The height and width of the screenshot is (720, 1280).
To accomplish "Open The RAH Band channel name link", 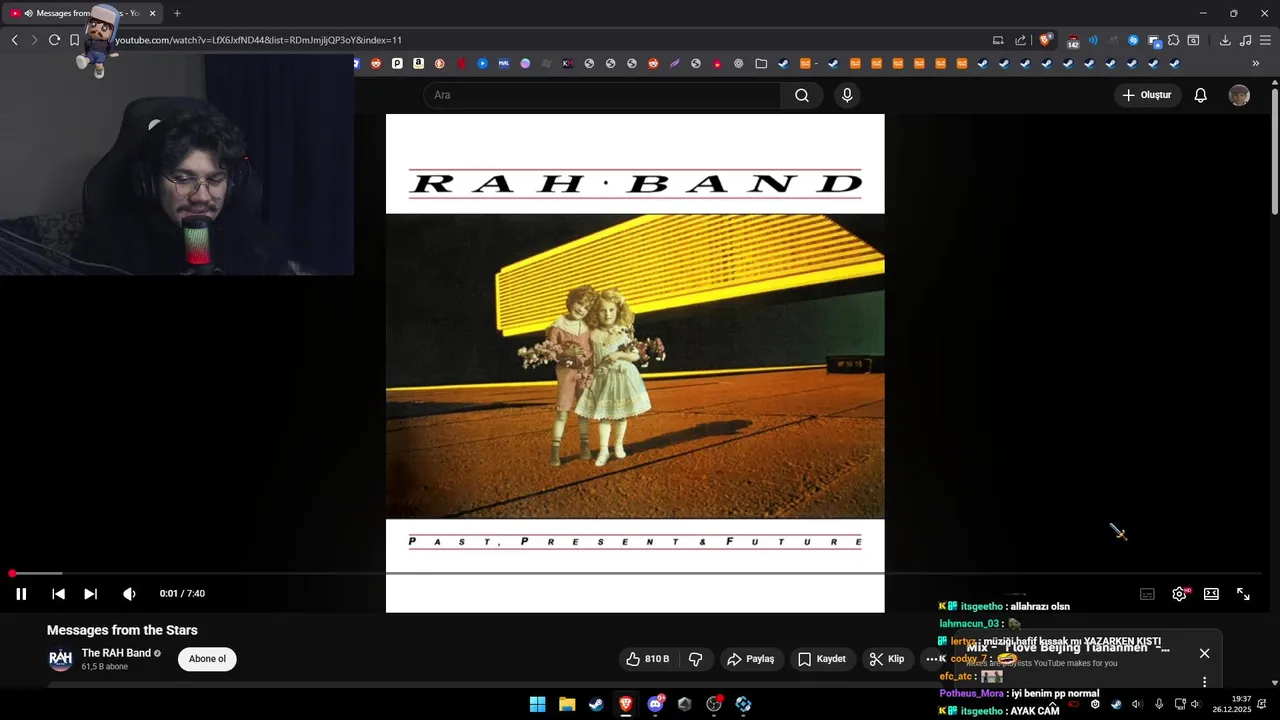I will 116,653.
